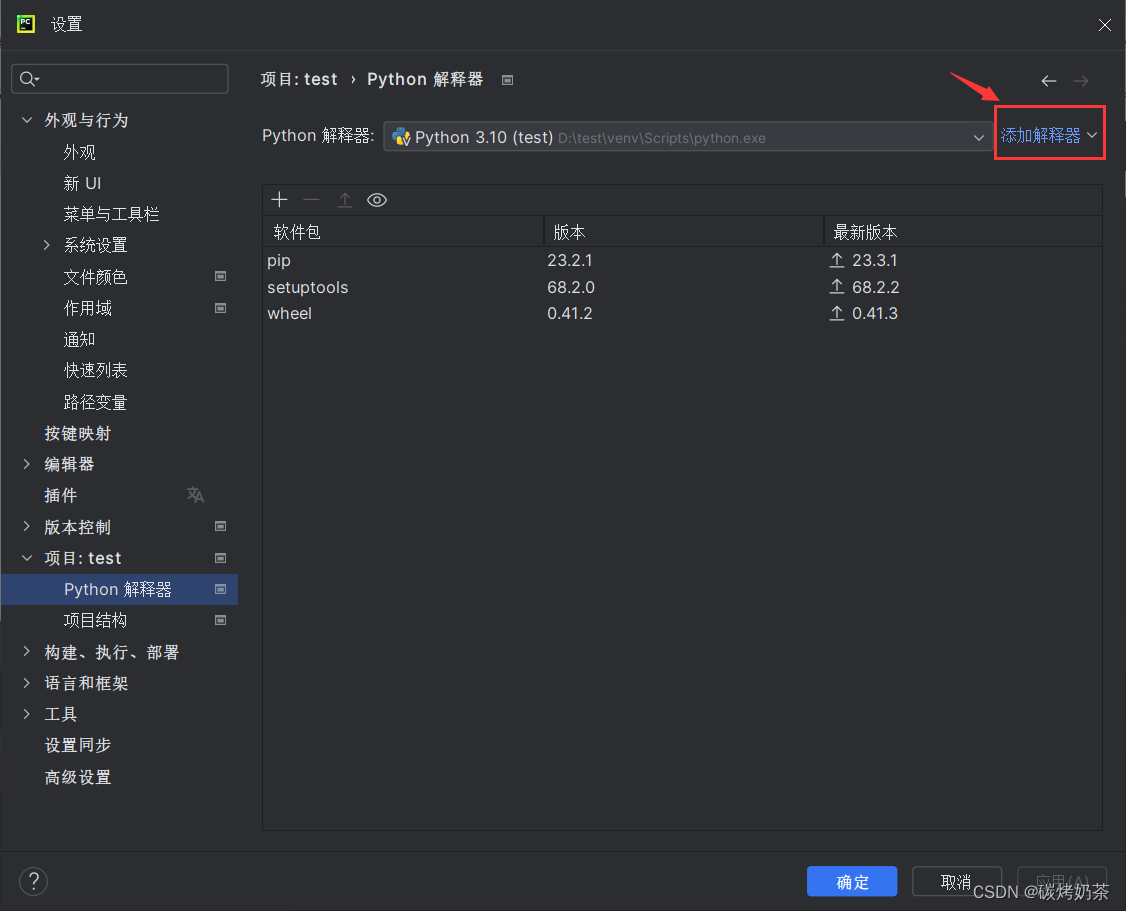Select 外观 in the settings tree
Image resolution: width=1126 pixels, height=911 pixels.
[x=79, y=152]
